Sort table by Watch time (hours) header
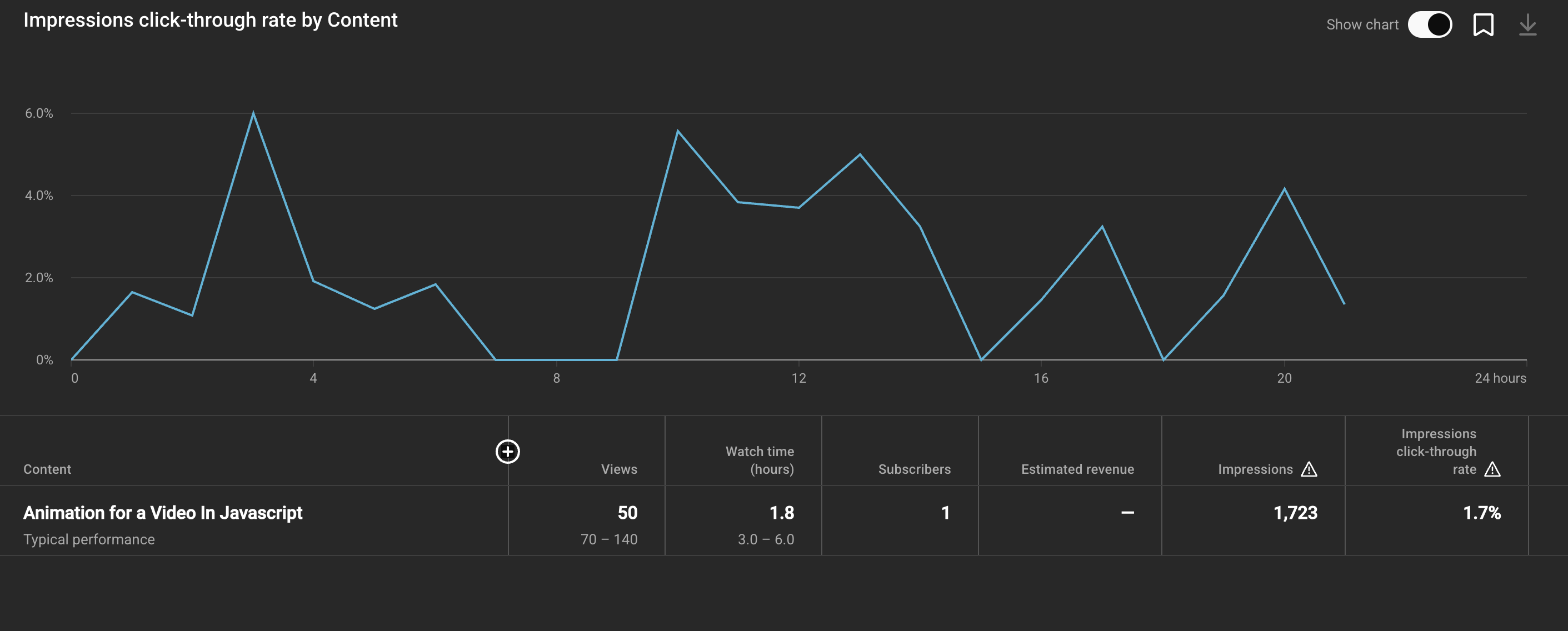The height and width of the screenshot is (631, 1568). pos(759,460)
